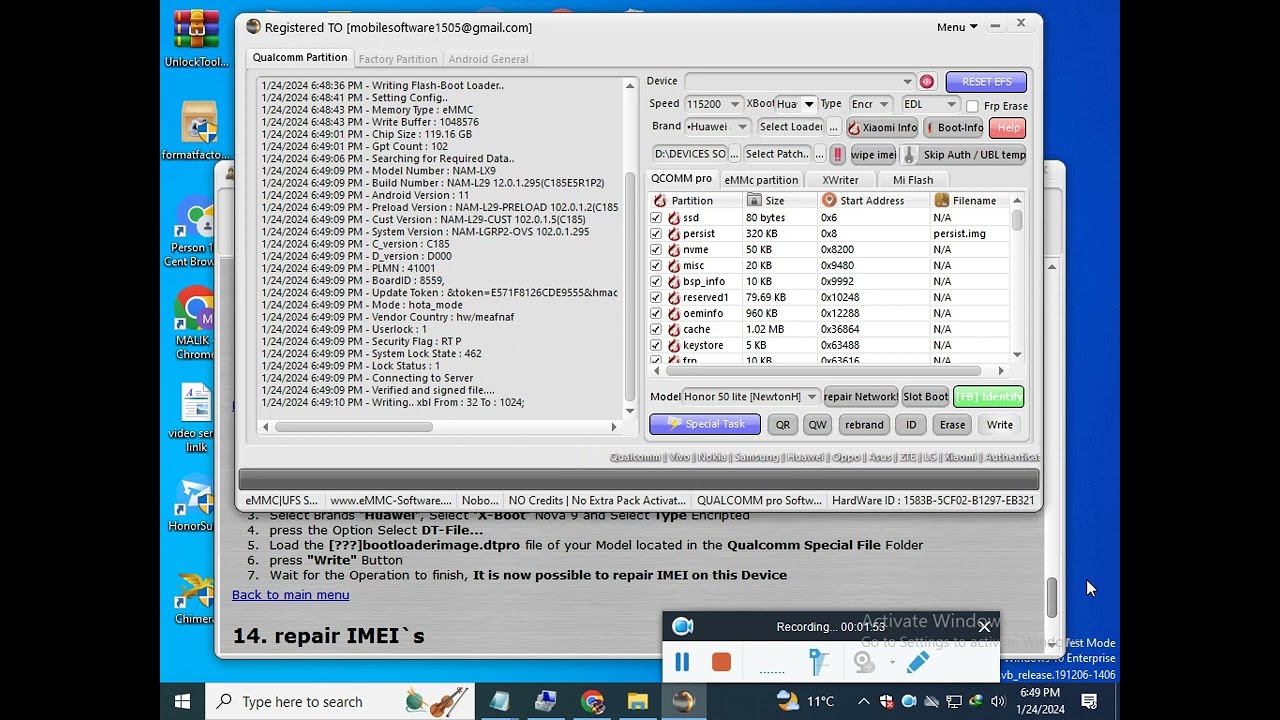Click the network tray icon
1280x720 pixels.
[954, 701]
